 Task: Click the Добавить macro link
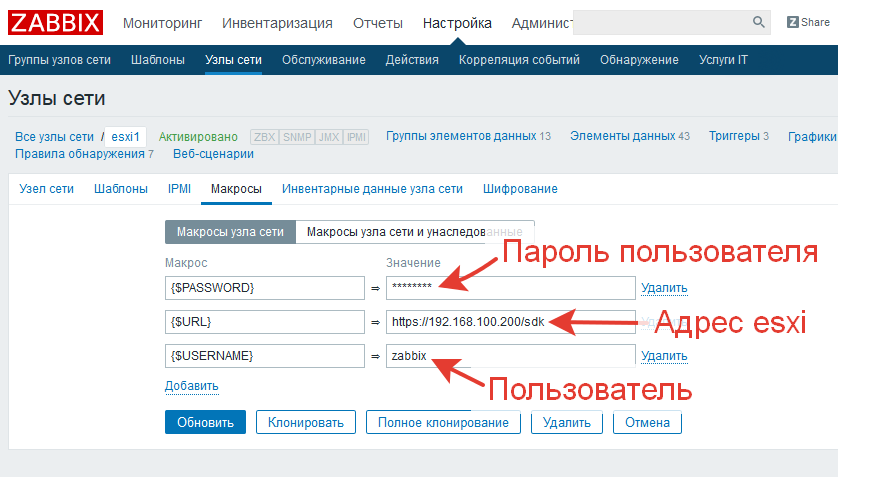(191, 386)
